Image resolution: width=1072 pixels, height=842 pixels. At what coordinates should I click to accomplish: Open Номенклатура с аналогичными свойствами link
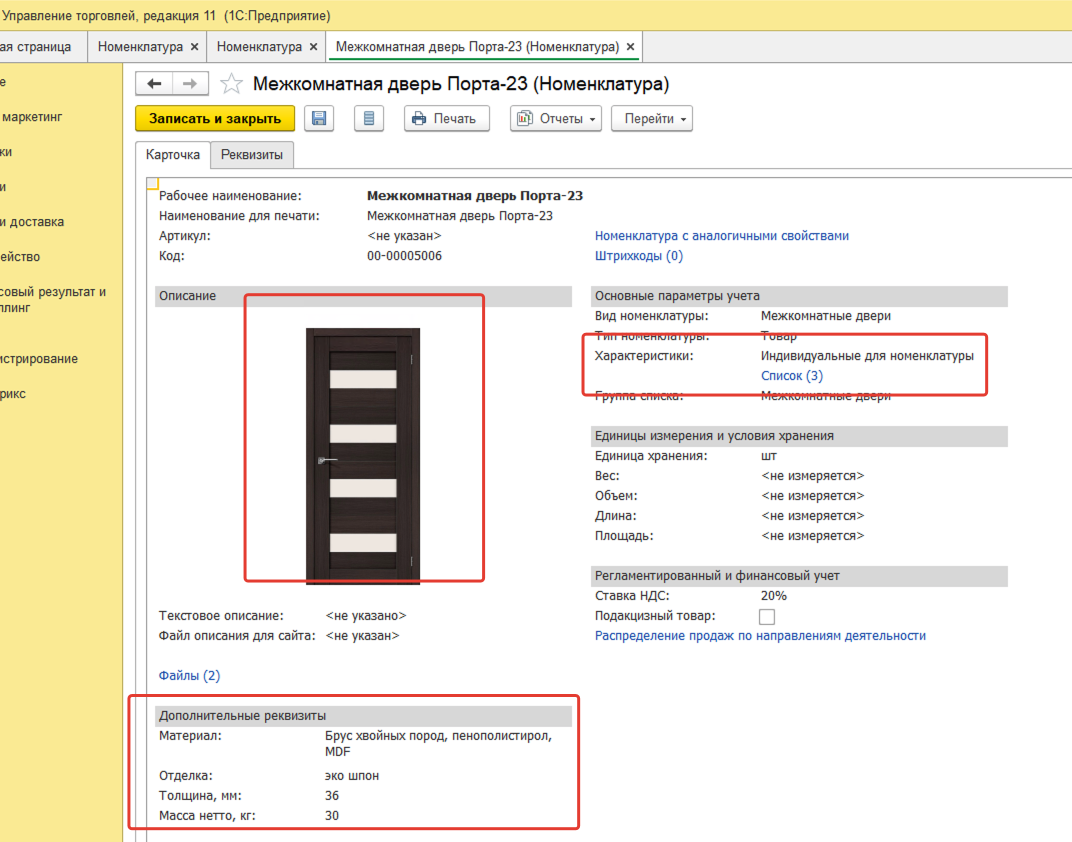click(x=722, y=236)
